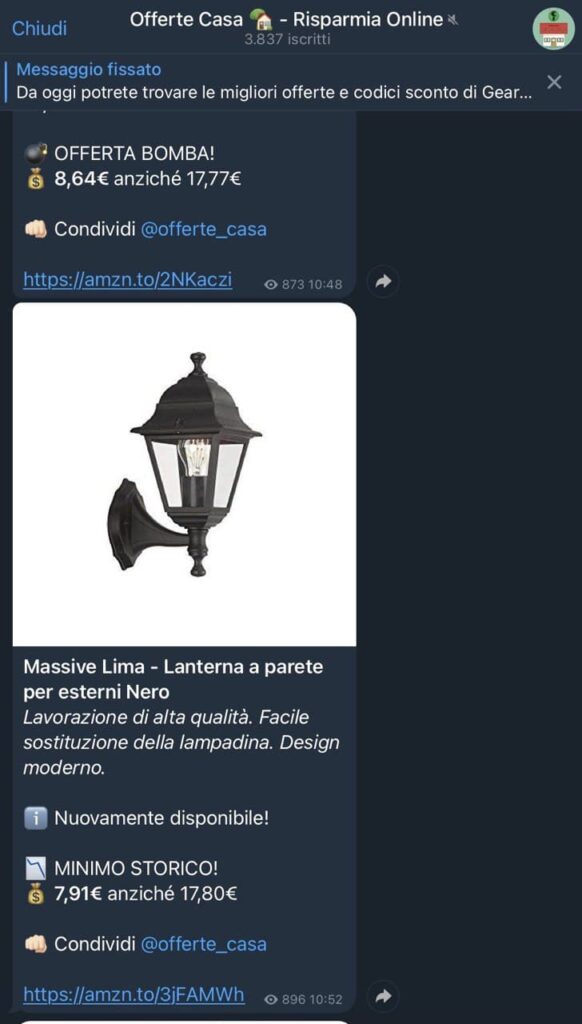Tap the Massive Lima product title text
Screen dimensions: 582x1024
[173, 679]
